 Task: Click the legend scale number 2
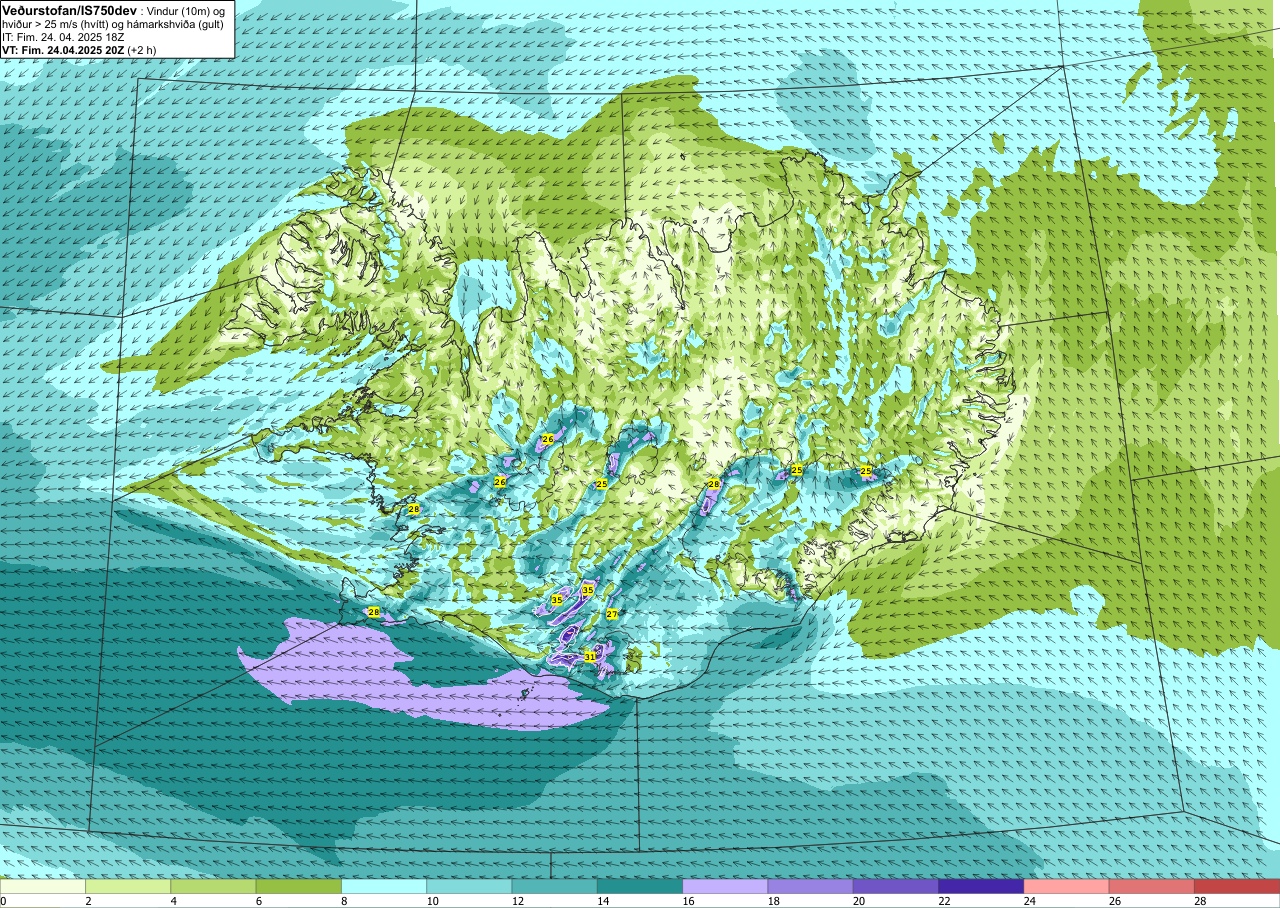(87, 901)
